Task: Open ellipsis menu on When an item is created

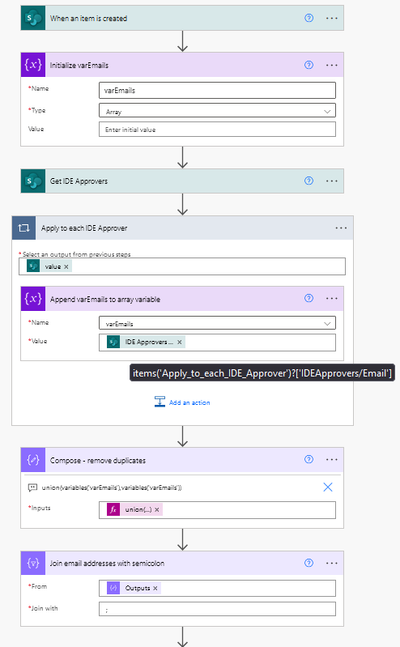Action: (331, 18)
